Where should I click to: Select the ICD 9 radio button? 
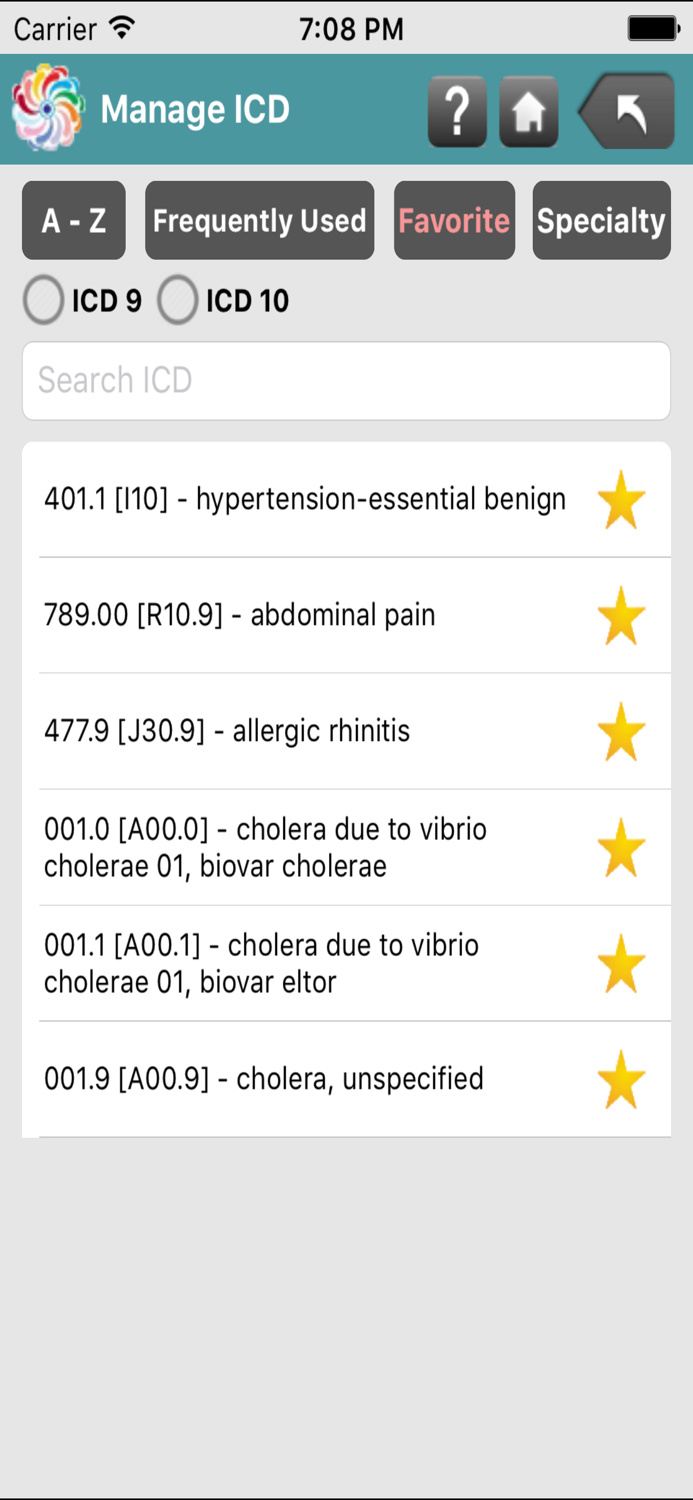point(43,300)
